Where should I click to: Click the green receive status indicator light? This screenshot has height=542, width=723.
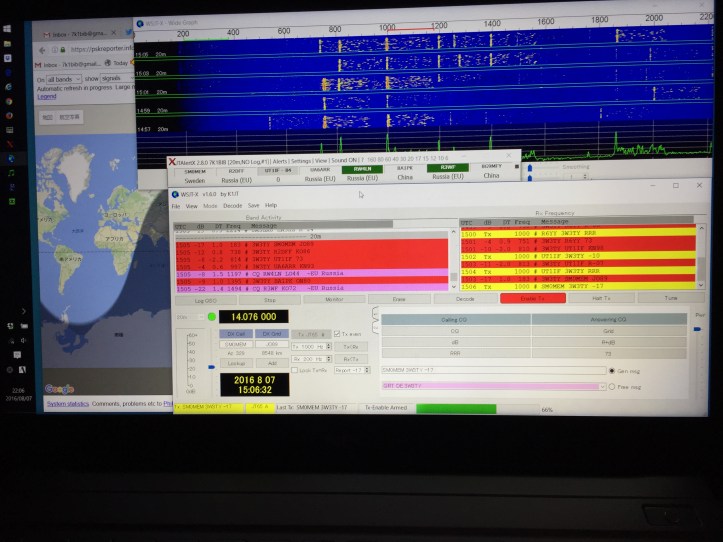(x=211, y=316)
